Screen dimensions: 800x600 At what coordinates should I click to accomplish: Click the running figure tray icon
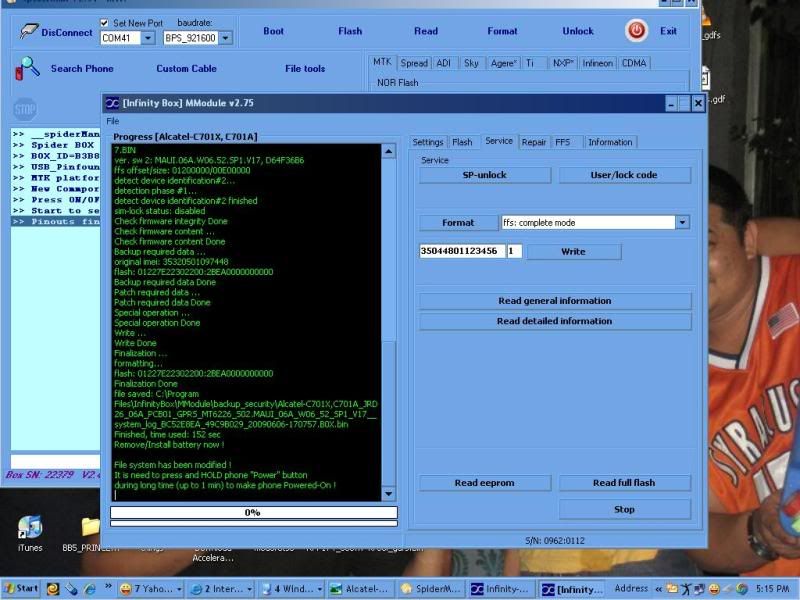686,589
